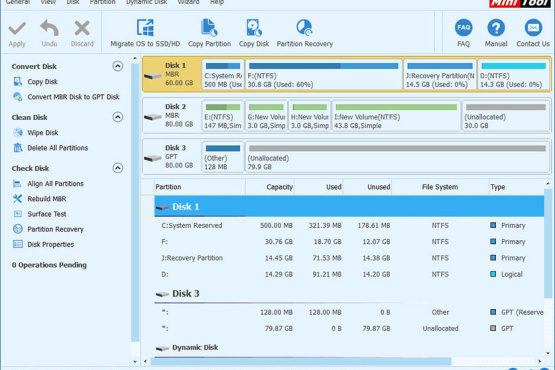Select the F: partition list row
This screenshot has width=555, height=370.
[349, 242]
